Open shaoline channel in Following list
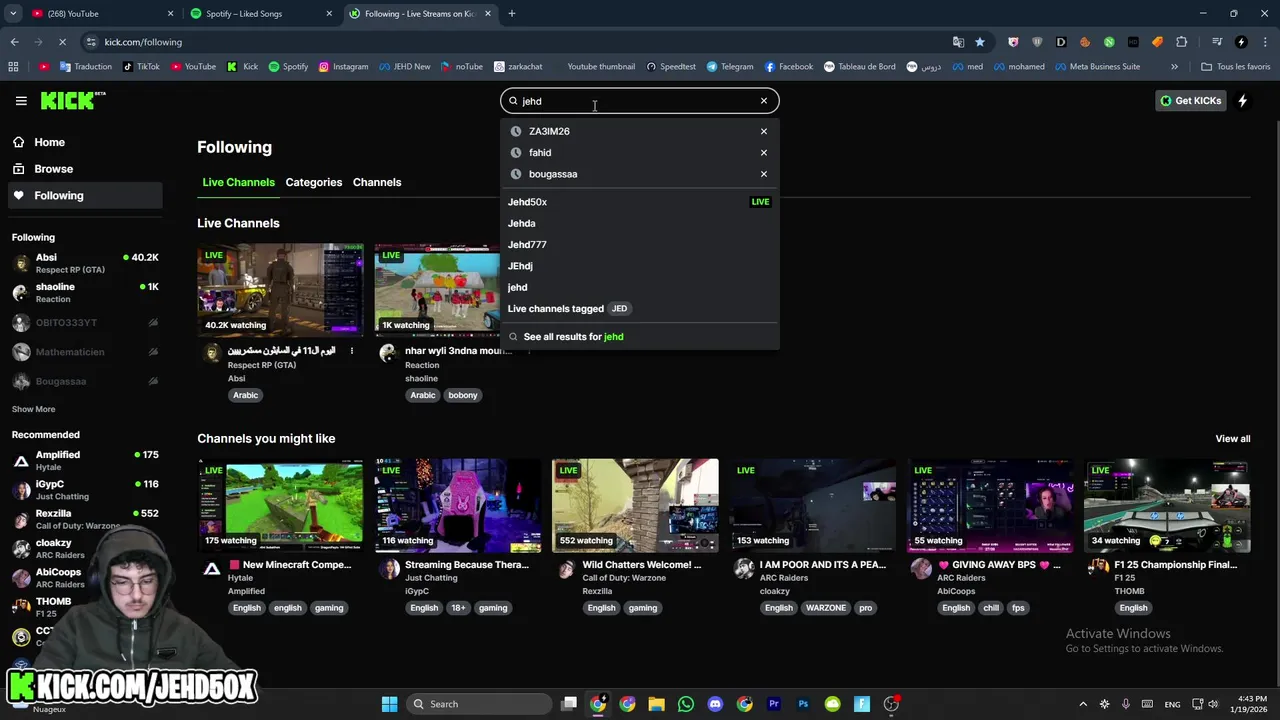 (x=85, y=292)
